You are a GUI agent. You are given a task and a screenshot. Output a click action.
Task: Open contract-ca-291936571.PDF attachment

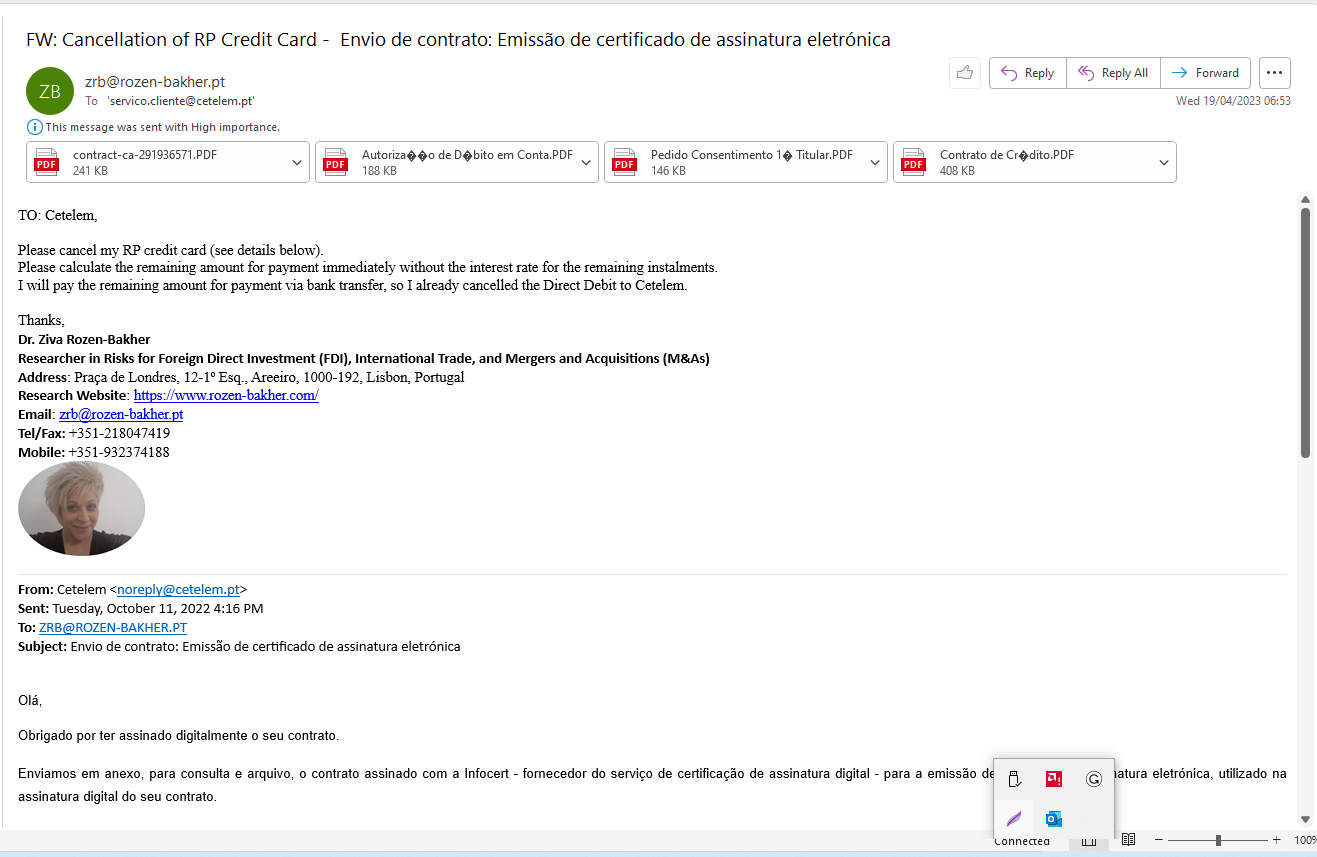158,162
